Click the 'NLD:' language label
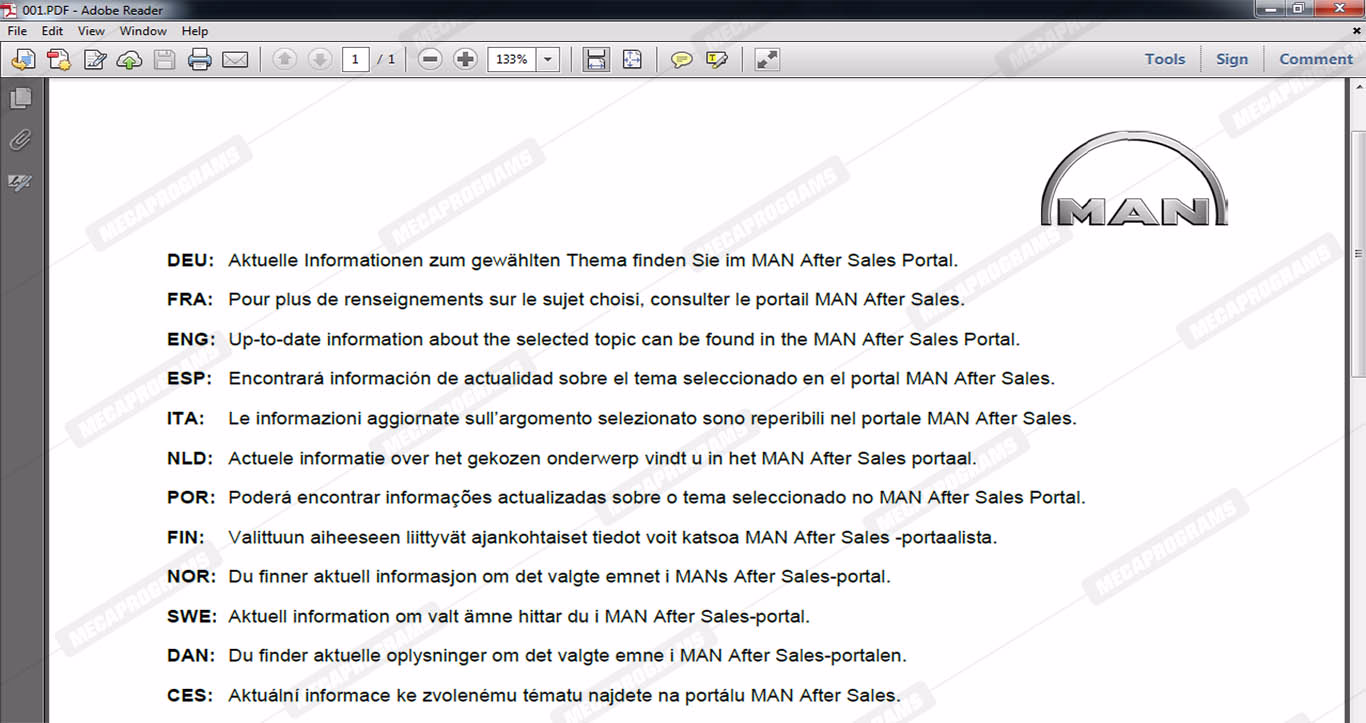 [x=190, y=458]
